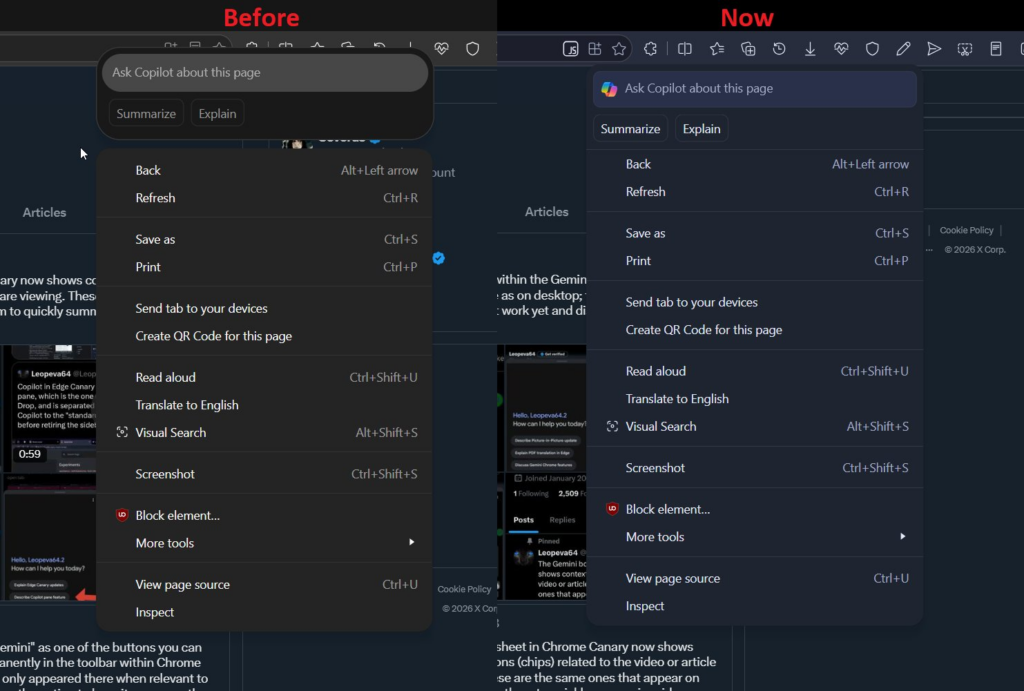The height and width of the screenshot is (691, 1024).
Task: Choose Back in the Before context menu
Action: point(265,170)
